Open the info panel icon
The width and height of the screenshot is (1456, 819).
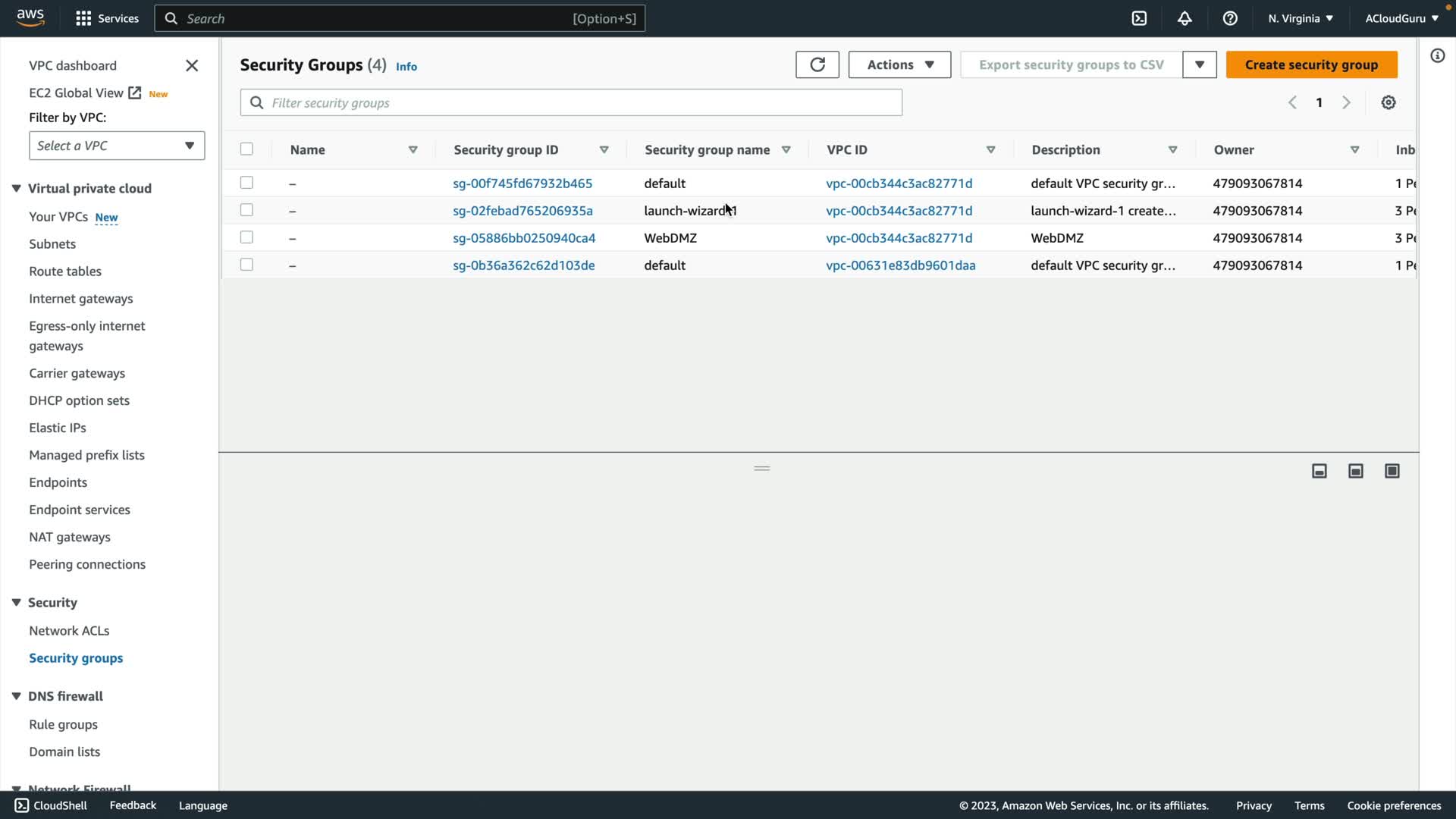click(1437, 55)
